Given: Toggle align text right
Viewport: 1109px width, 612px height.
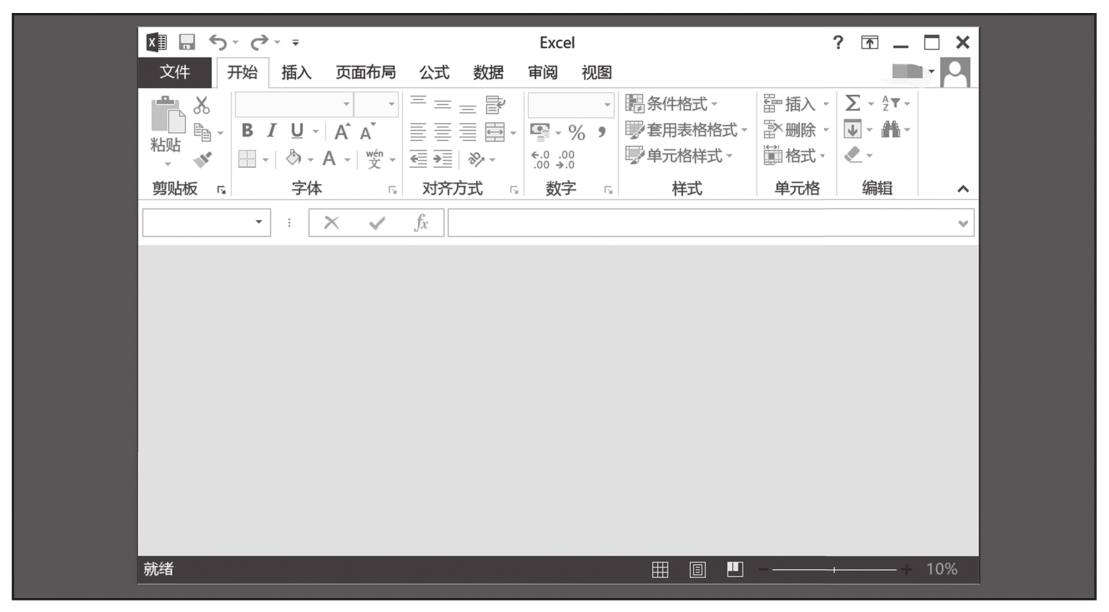Looking at the screenshot, I should point(468,132).
